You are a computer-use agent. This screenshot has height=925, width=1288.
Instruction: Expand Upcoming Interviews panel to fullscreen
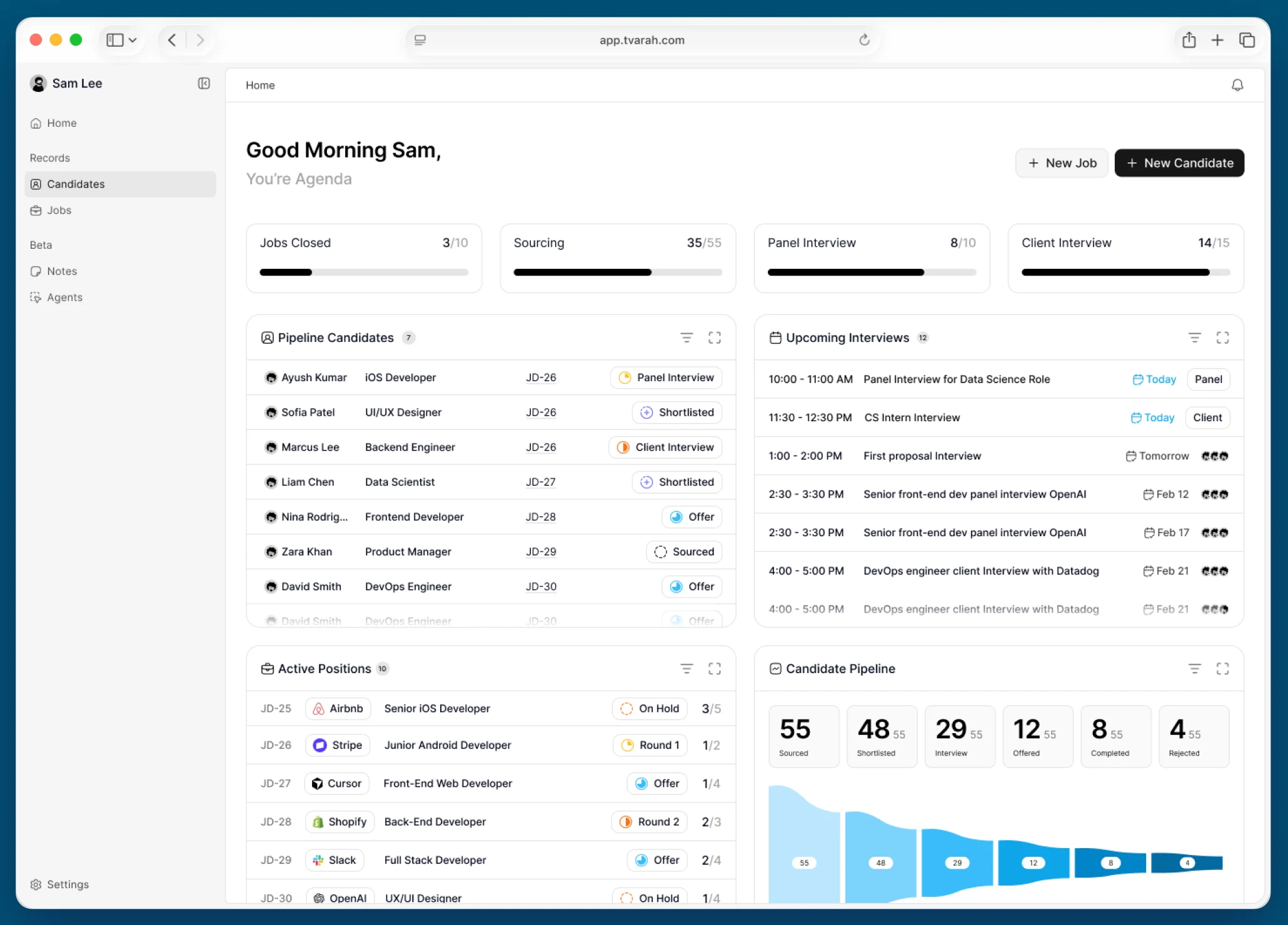[x=1222, y=337]
